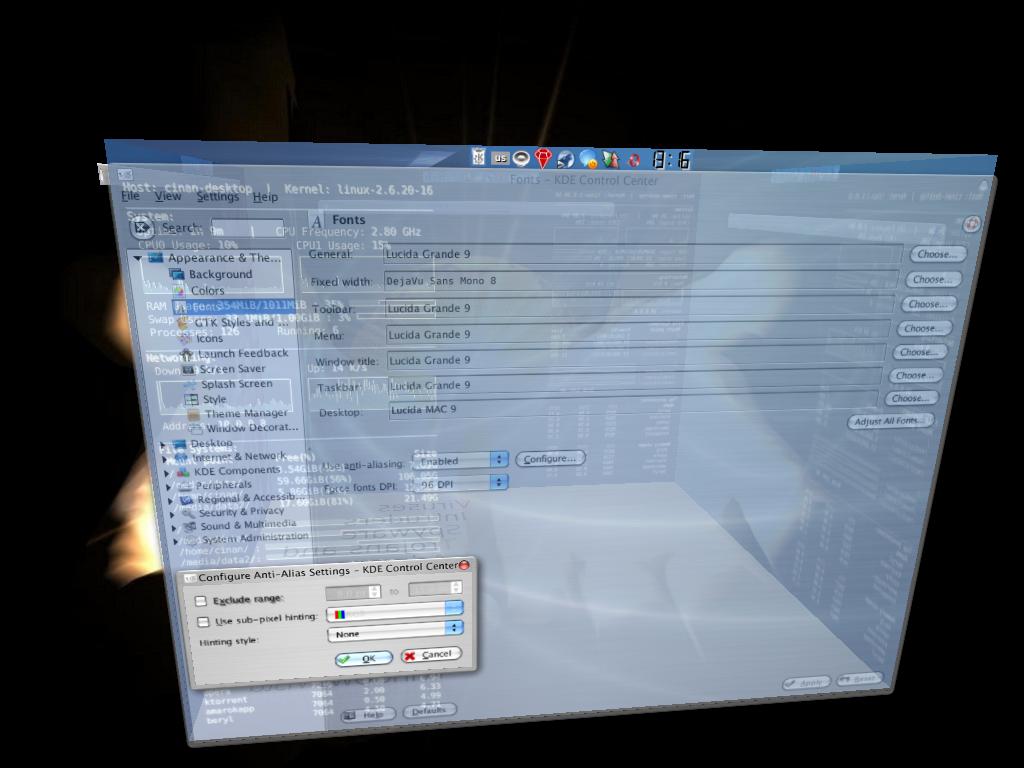This screenshot has width=1024, height=768.
Task: Open the View menu
Action: tap(168, 195)
